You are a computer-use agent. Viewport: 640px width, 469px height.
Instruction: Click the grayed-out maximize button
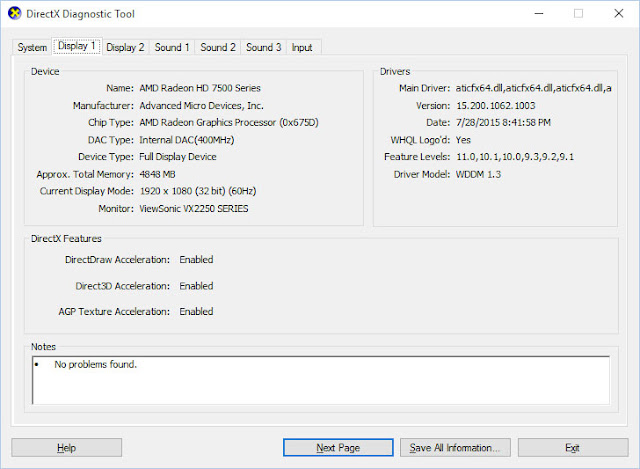pyautogui.click(x=578, y=13)
